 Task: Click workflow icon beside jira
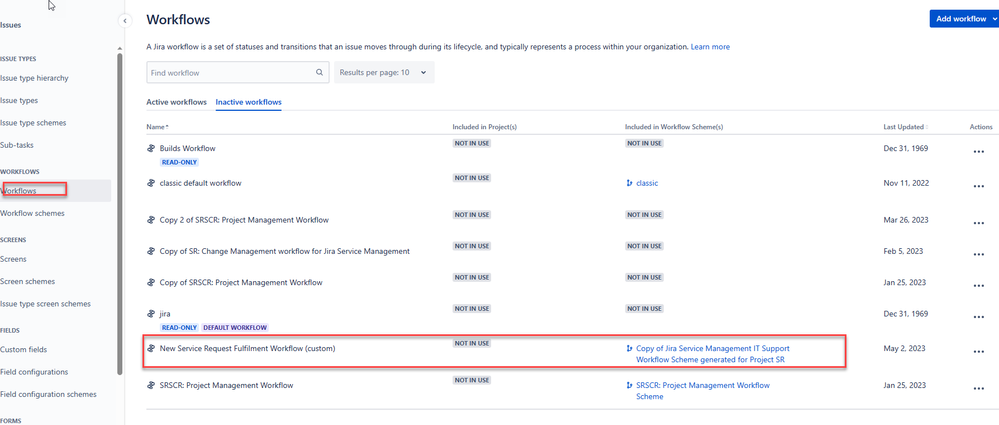152,313
